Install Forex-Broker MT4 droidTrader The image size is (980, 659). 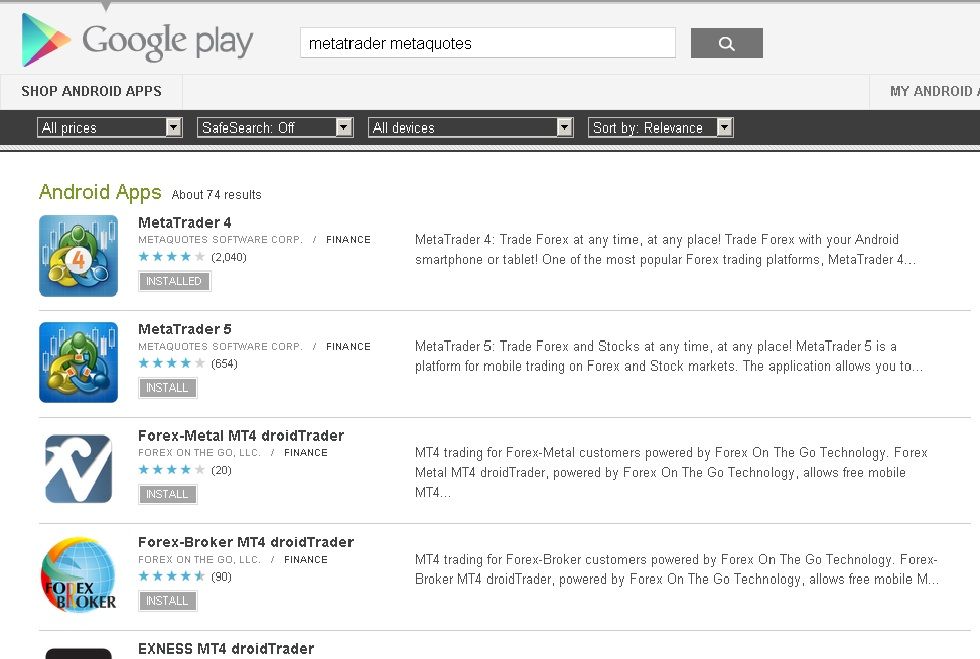pyautogui.click(x=168, y=601)
